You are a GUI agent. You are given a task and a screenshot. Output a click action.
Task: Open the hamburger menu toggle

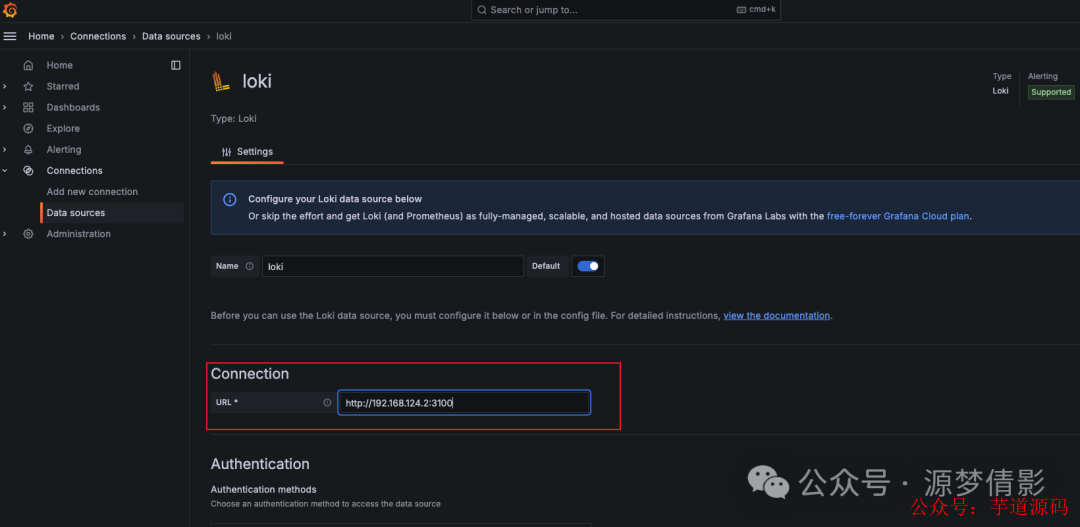click(x=10, y=36)
